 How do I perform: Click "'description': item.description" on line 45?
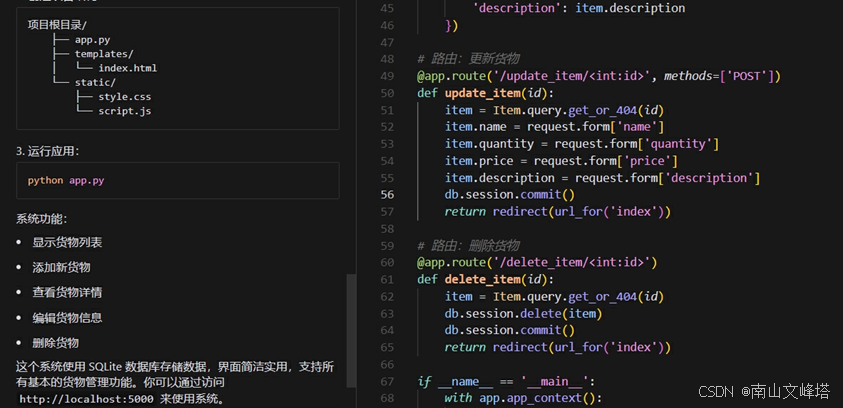click(579, 9)
